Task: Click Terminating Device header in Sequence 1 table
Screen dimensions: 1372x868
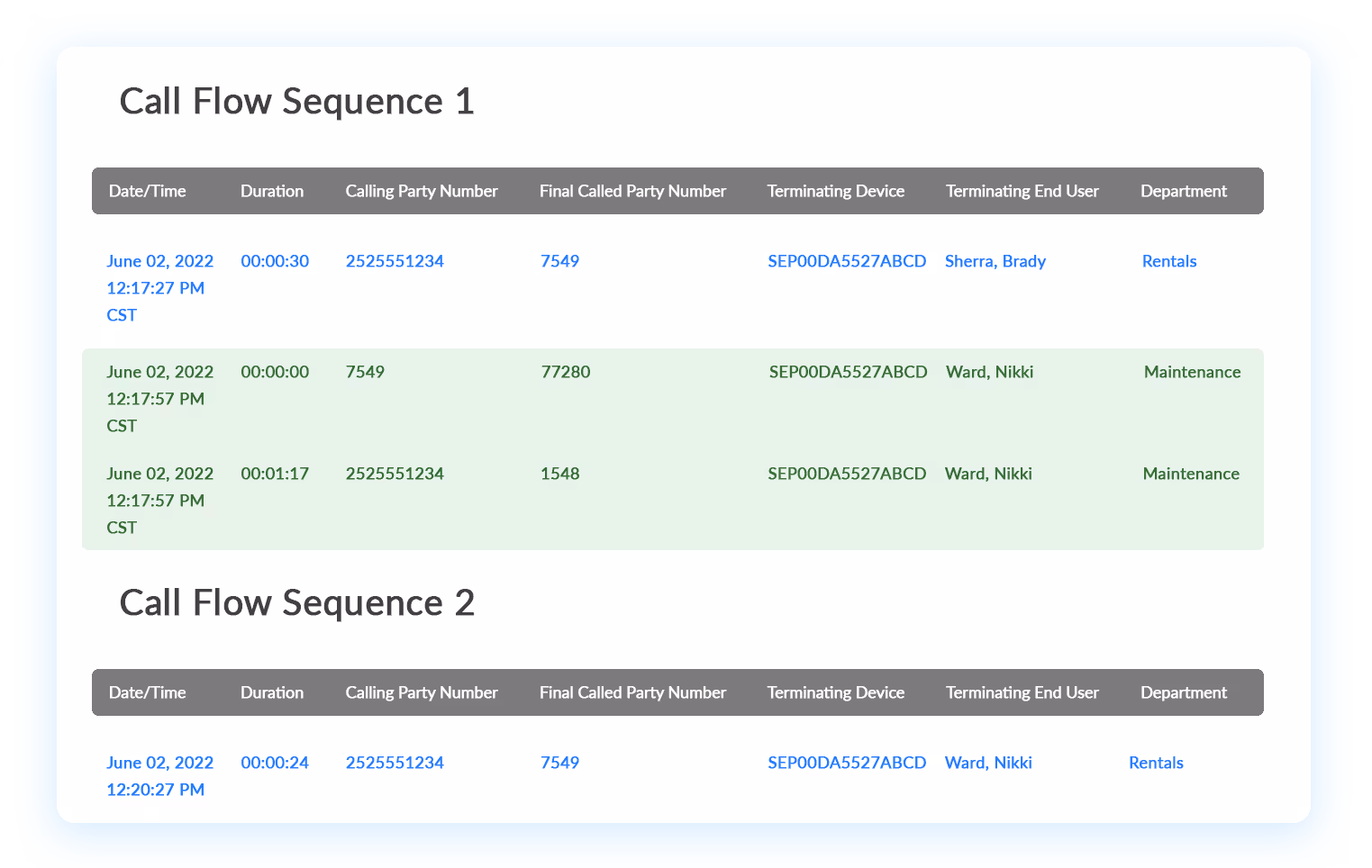Action: tap(836, 191)
